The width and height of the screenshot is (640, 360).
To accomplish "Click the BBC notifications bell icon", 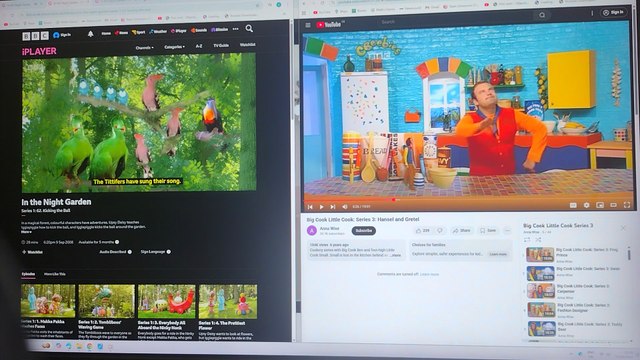I will click(x=91, y=34).
